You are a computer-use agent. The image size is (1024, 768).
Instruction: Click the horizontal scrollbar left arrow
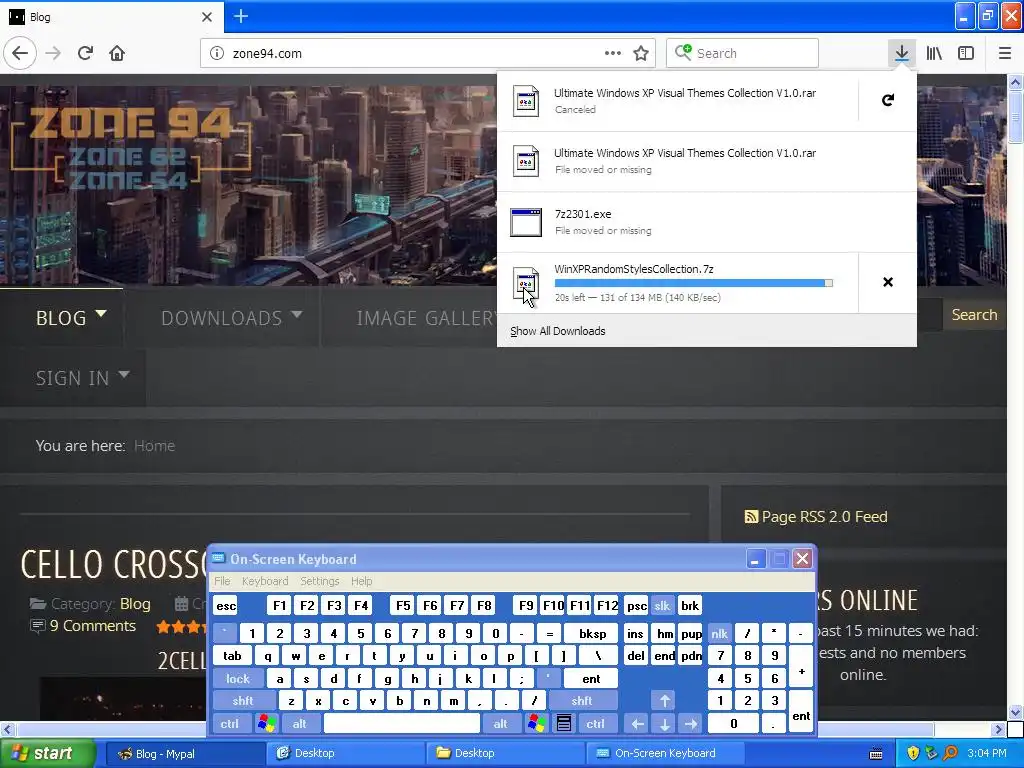click(7, 729)
